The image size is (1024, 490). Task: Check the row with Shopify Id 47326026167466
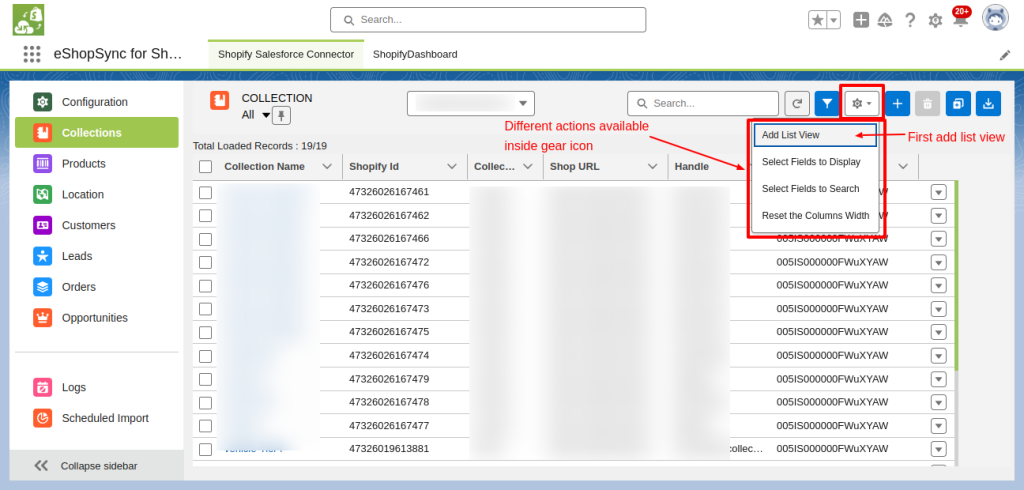tap(206, 239)
